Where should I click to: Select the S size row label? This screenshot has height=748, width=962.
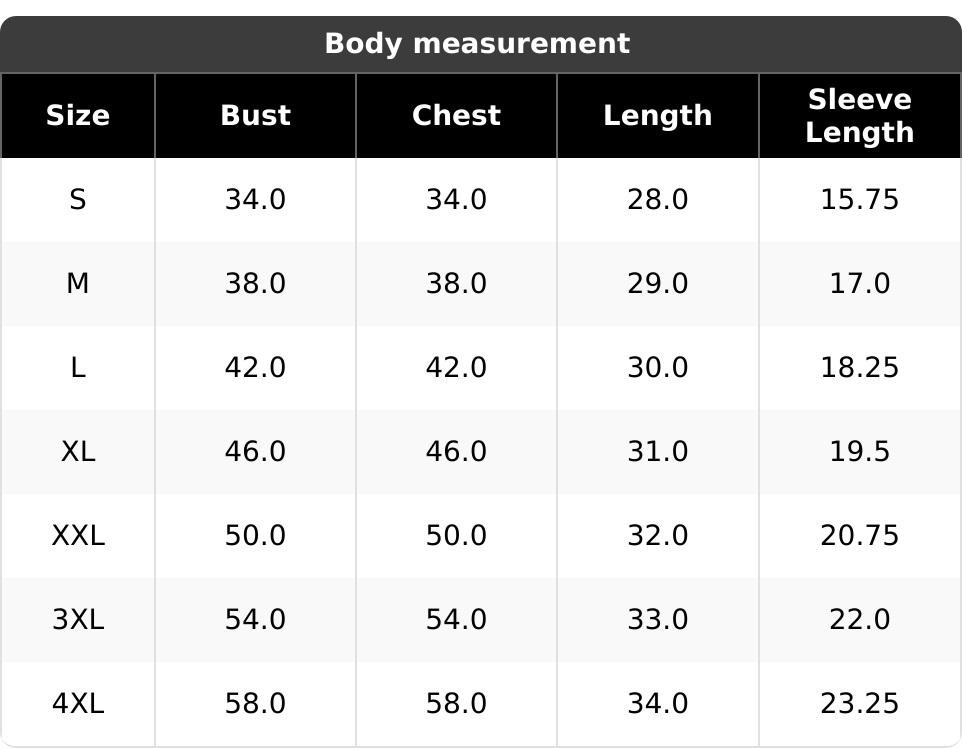tap(78, 200)
